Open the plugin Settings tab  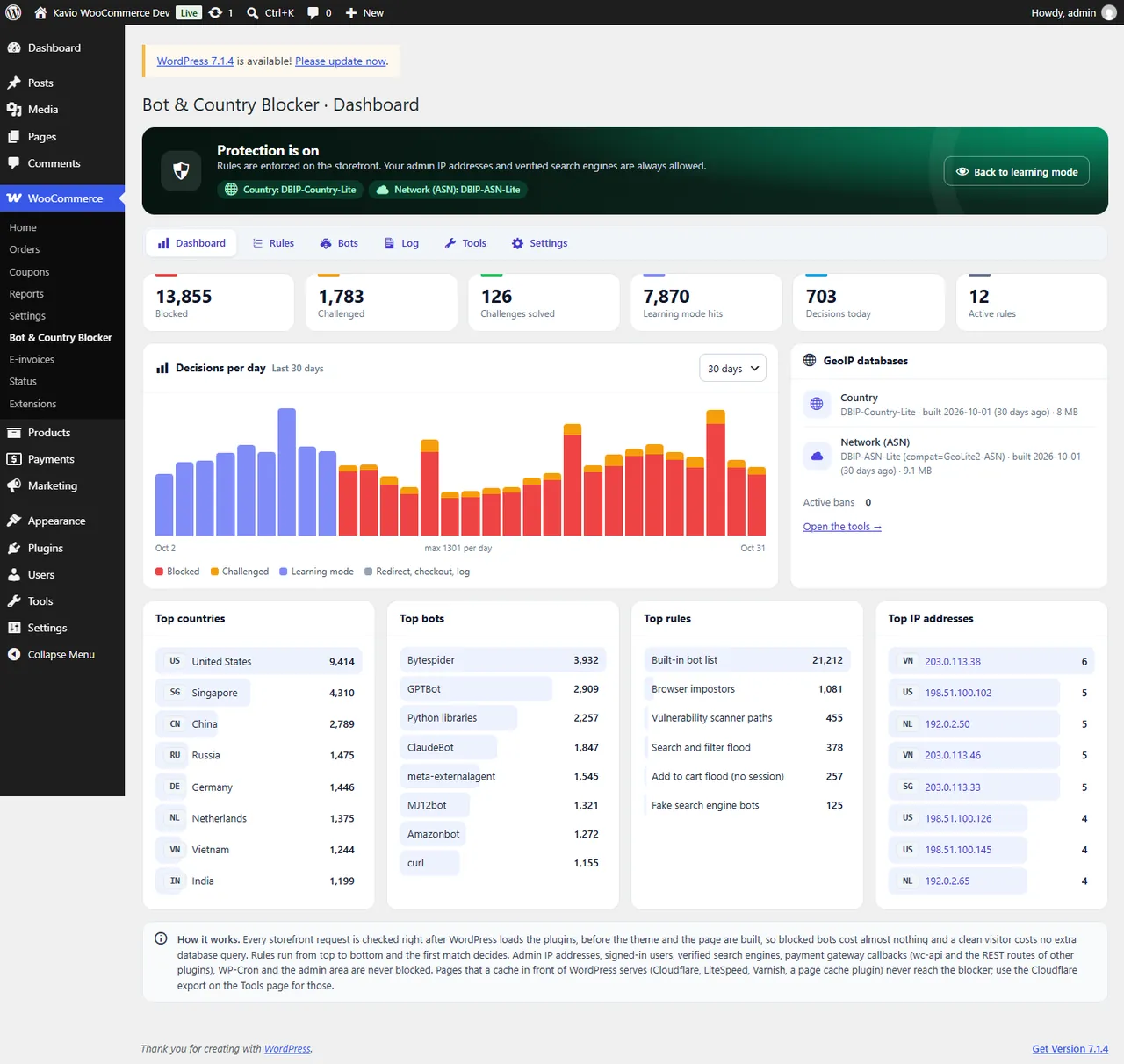click(x=540, y=243)
